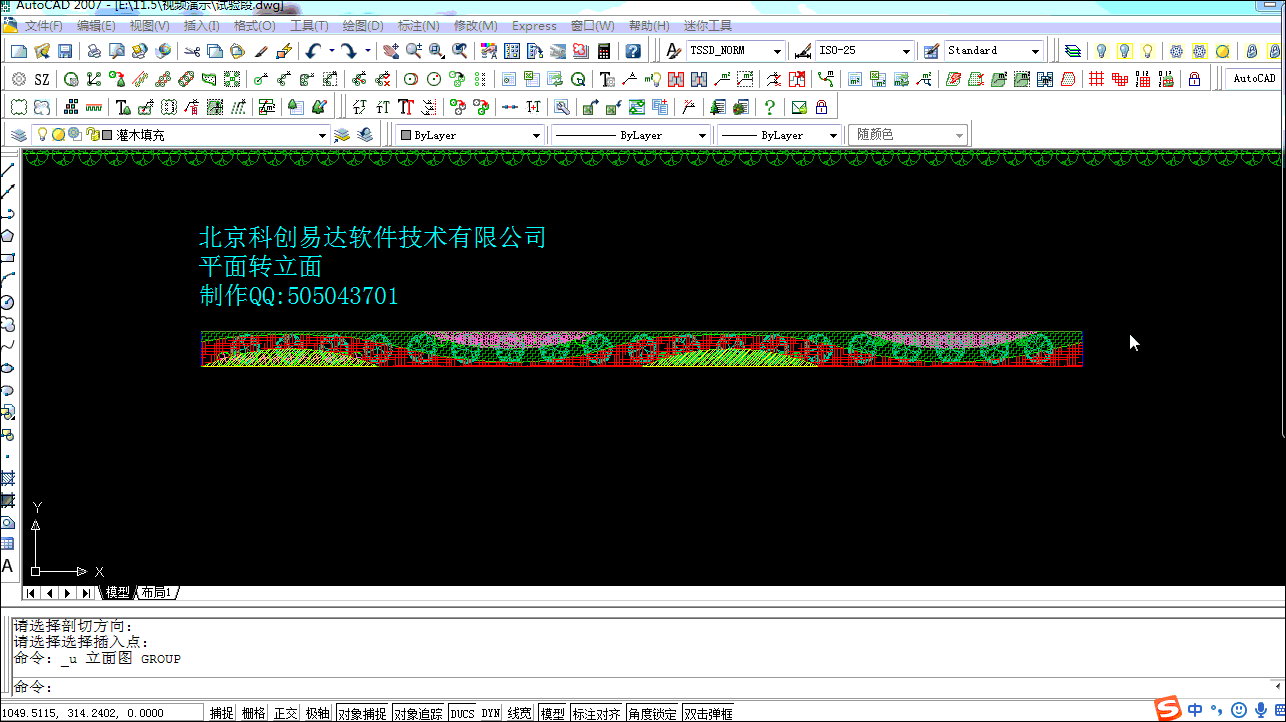This screenshot has height=722, width=1286.
Task: Select the Ellipse draw tool
Action: point(8,368)
